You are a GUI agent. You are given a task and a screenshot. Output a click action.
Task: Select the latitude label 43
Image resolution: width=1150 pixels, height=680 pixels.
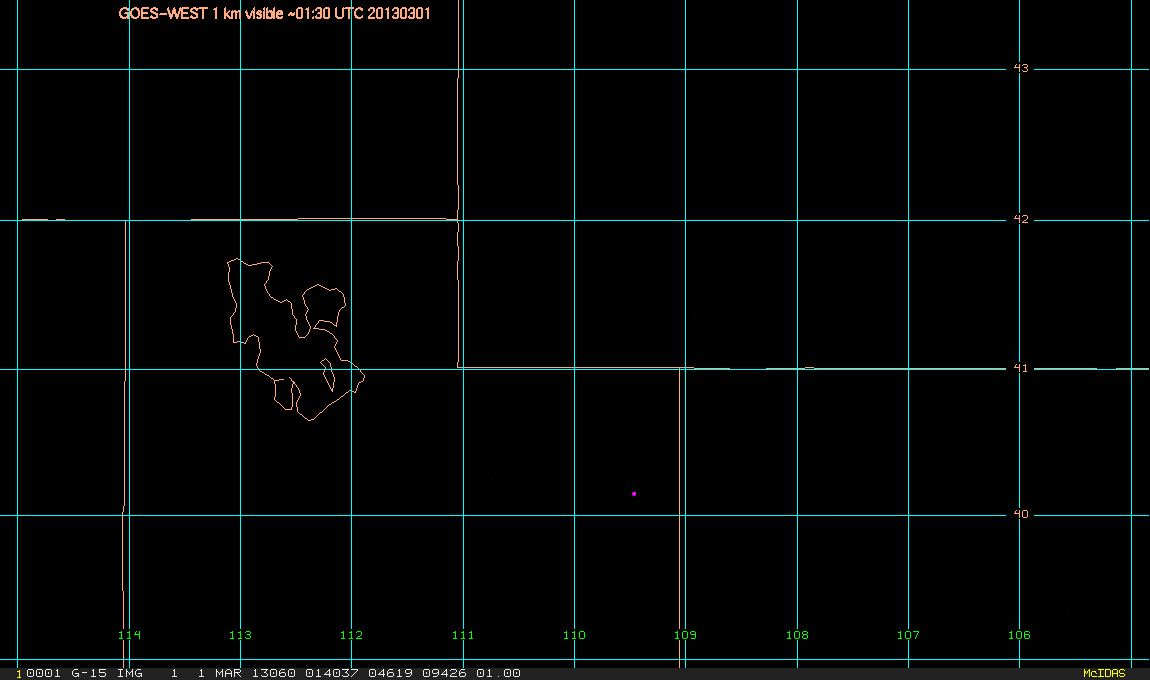coord(1021,68)
